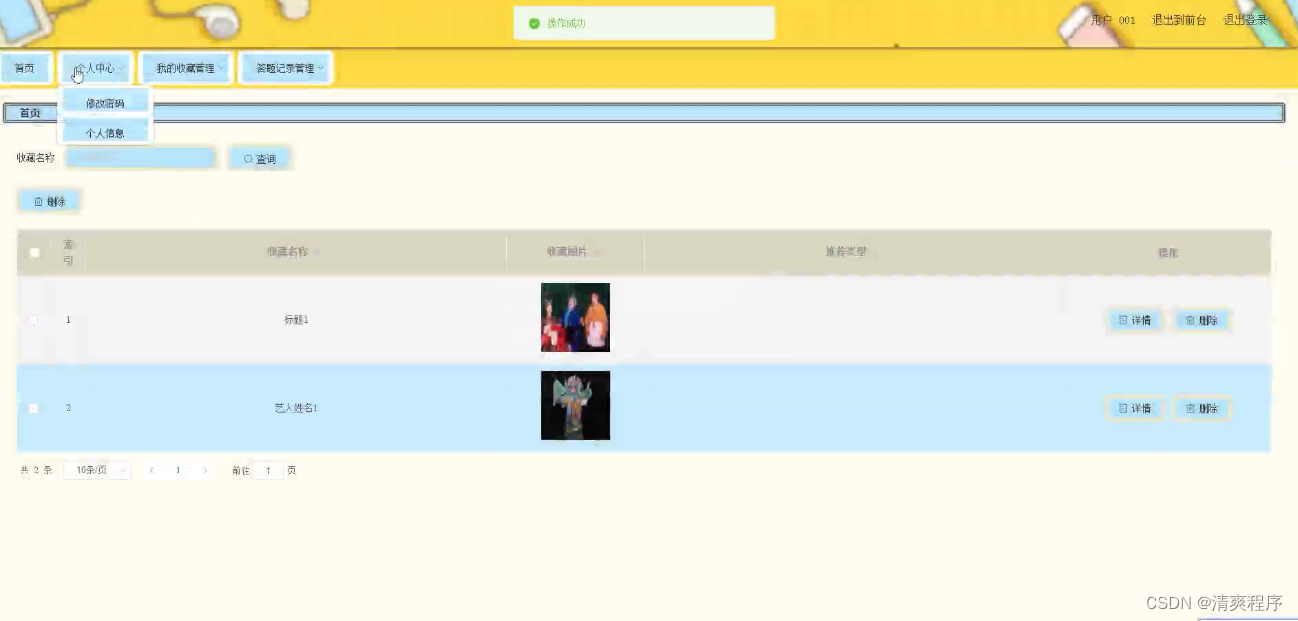
Task: Click the 标题1 name cell
Action: tap(296, 320)
